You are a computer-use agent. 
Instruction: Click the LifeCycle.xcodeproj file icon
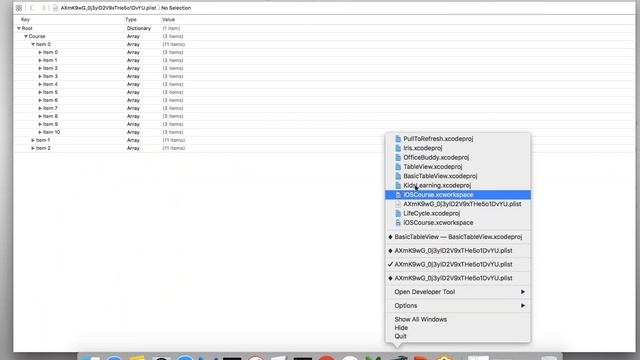(398, 213)
